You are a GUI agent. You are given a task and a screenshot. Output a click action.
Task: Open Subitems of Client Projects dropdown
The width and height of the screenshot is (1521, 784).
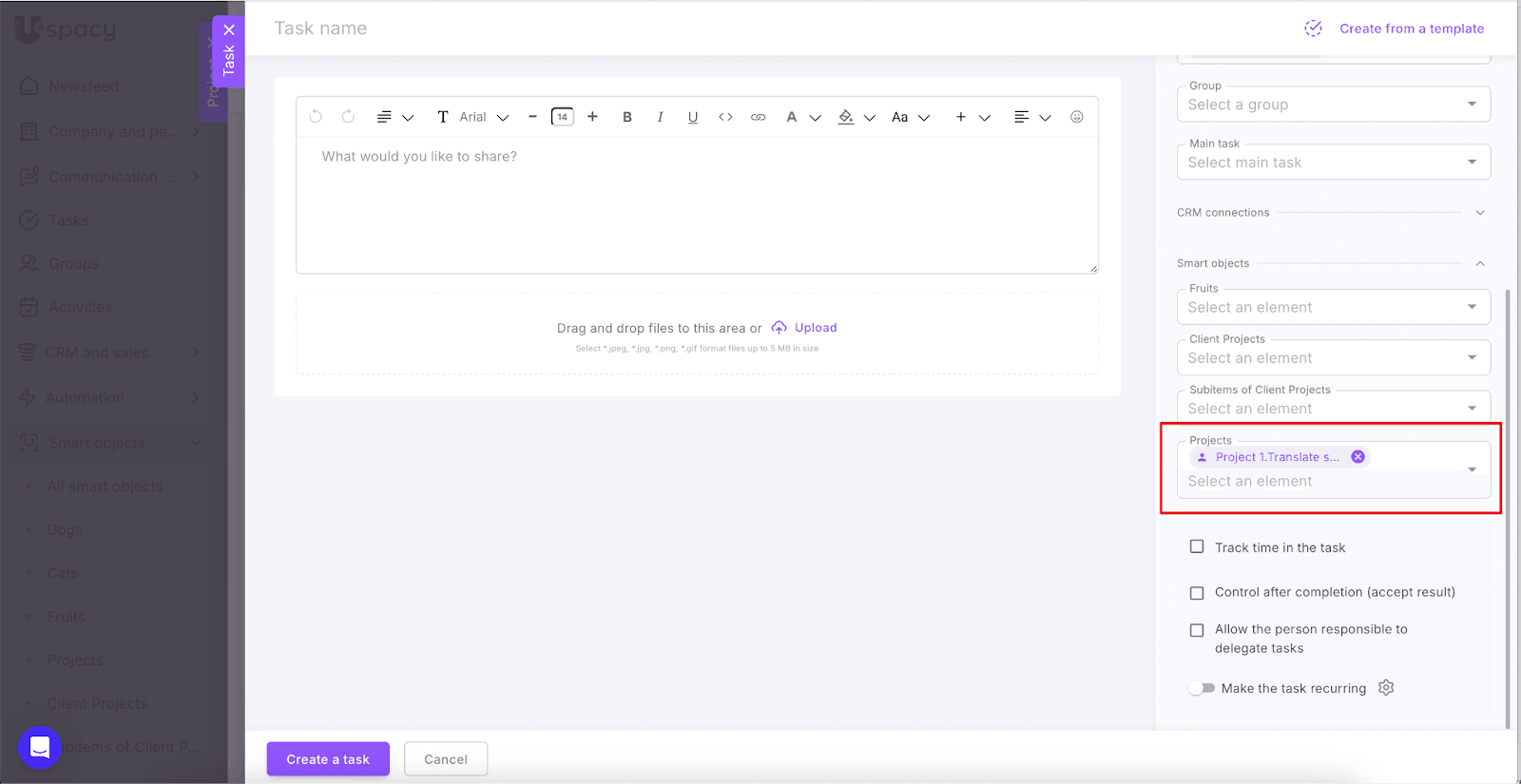(x=1334, y=408)
